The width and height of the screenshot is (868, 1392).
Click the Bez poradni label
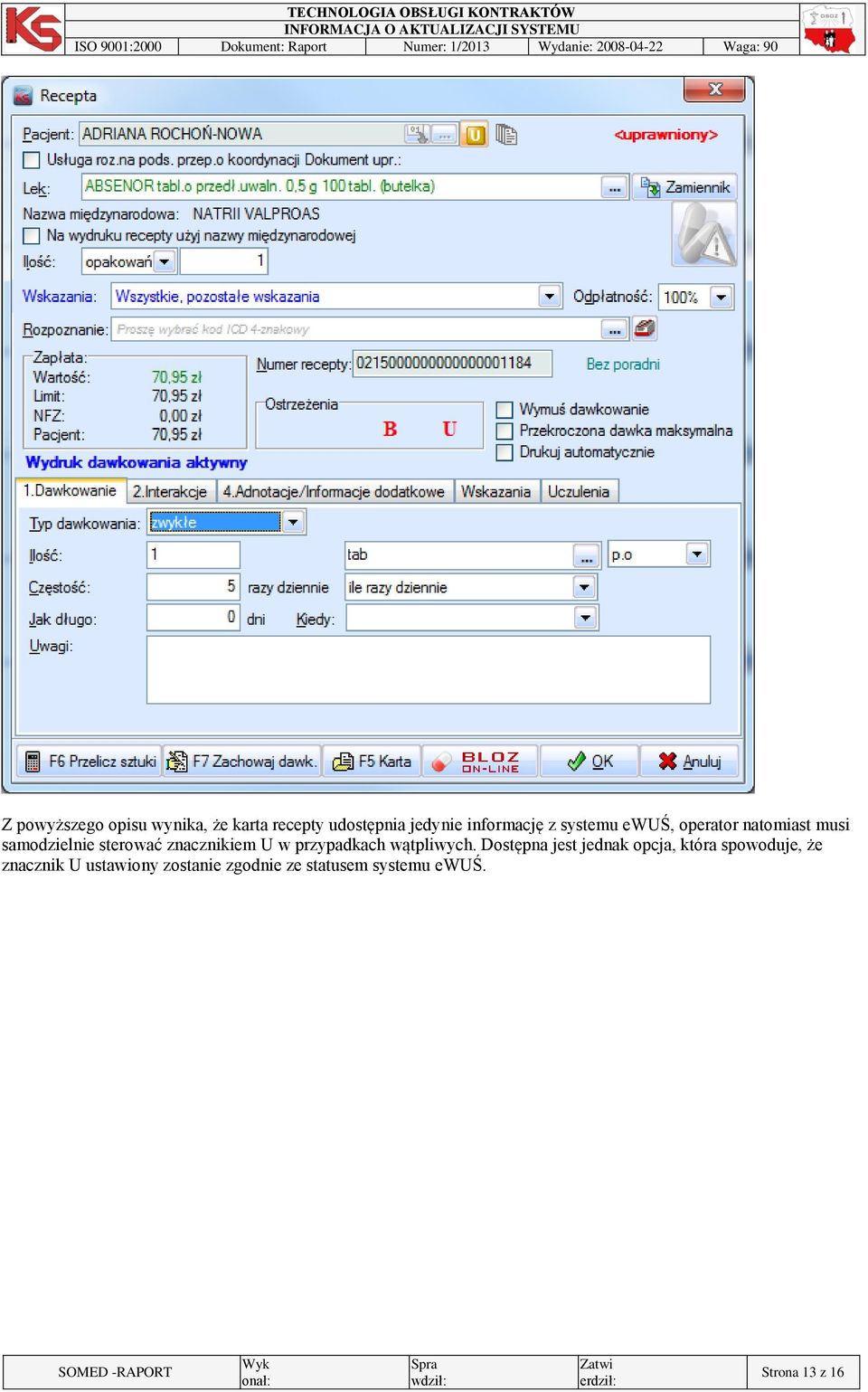point(622,365)
